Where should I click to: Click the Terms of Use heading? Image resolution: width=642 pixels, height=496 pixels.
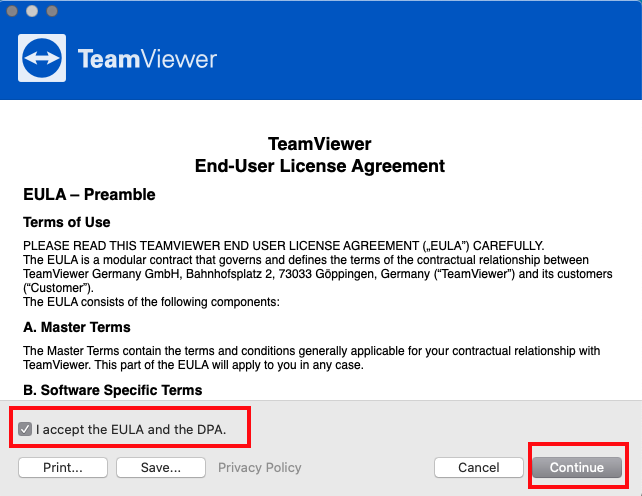pos(67,222)
